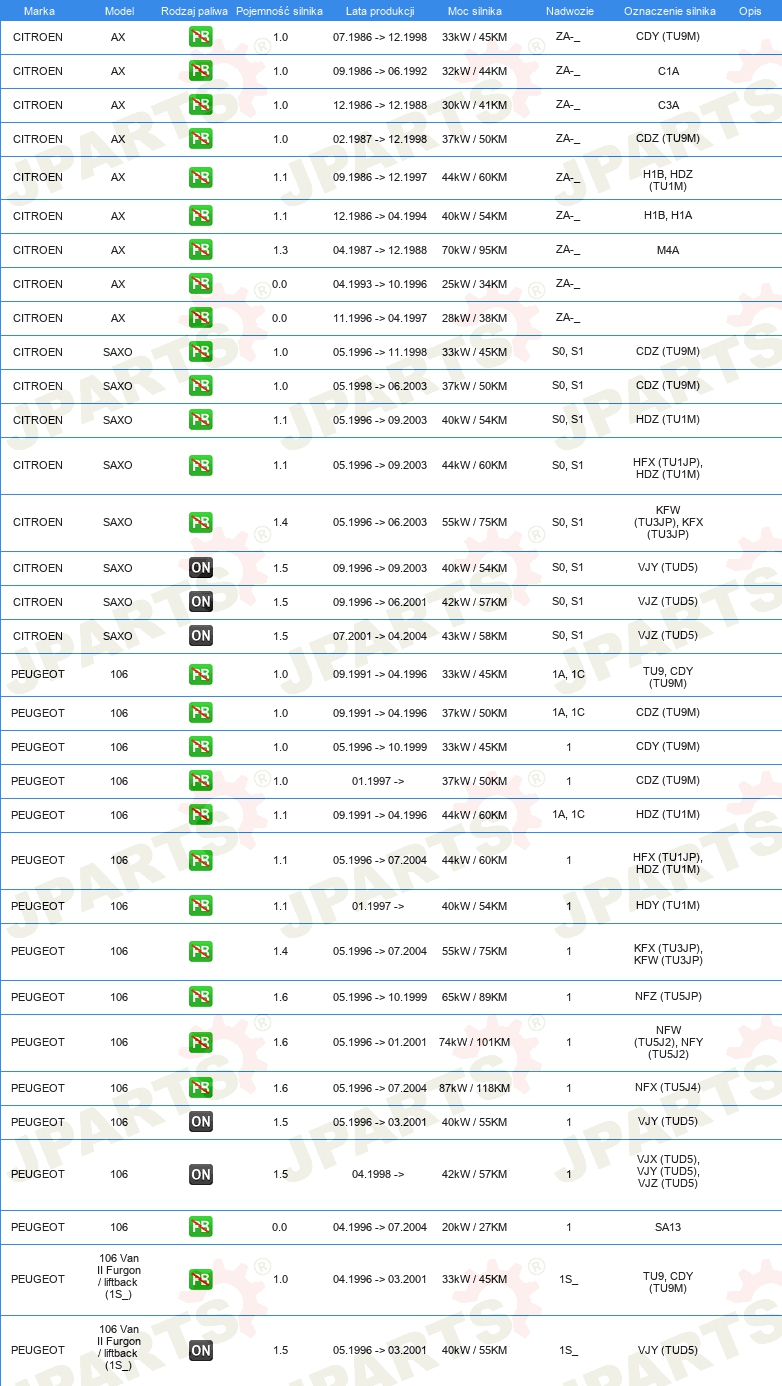
Task: Select the engine code cell 'C3A'
Action: click(668, 105)
